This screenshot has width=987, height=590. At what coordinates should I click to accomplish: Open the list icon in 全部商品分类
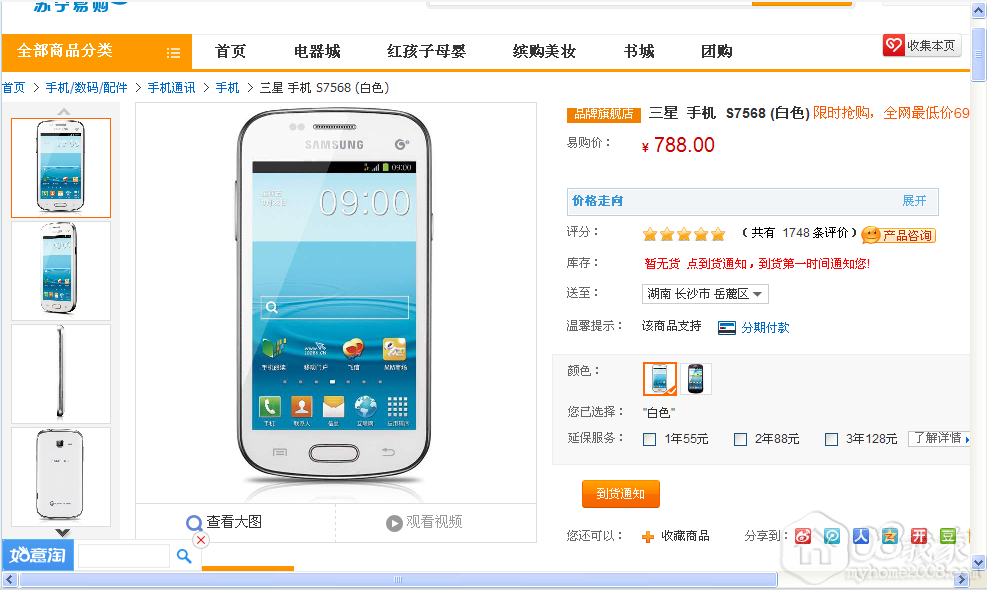[x=173, y=53]
